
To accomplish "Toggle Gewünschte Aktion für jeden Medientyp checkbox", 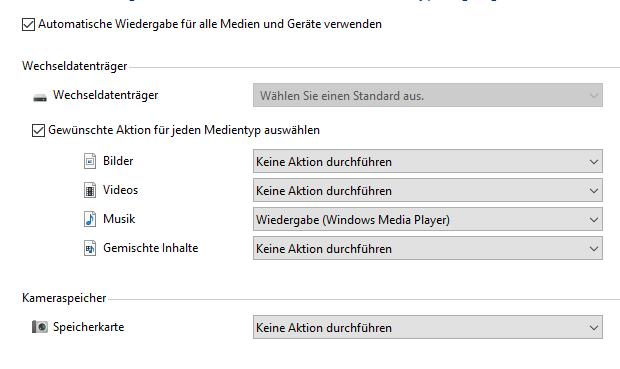I will (x=38, y=130).
